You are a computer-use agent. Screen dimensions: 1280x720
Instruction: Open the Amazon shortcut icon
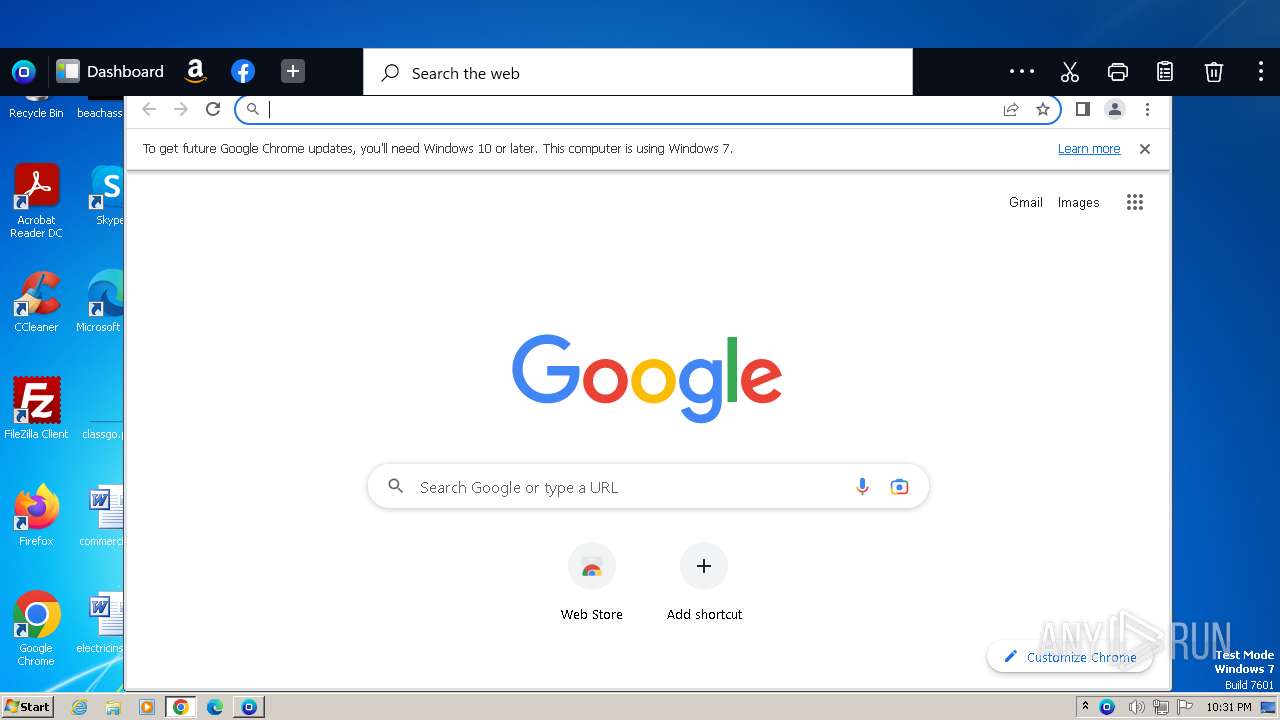tap(196, 71)
